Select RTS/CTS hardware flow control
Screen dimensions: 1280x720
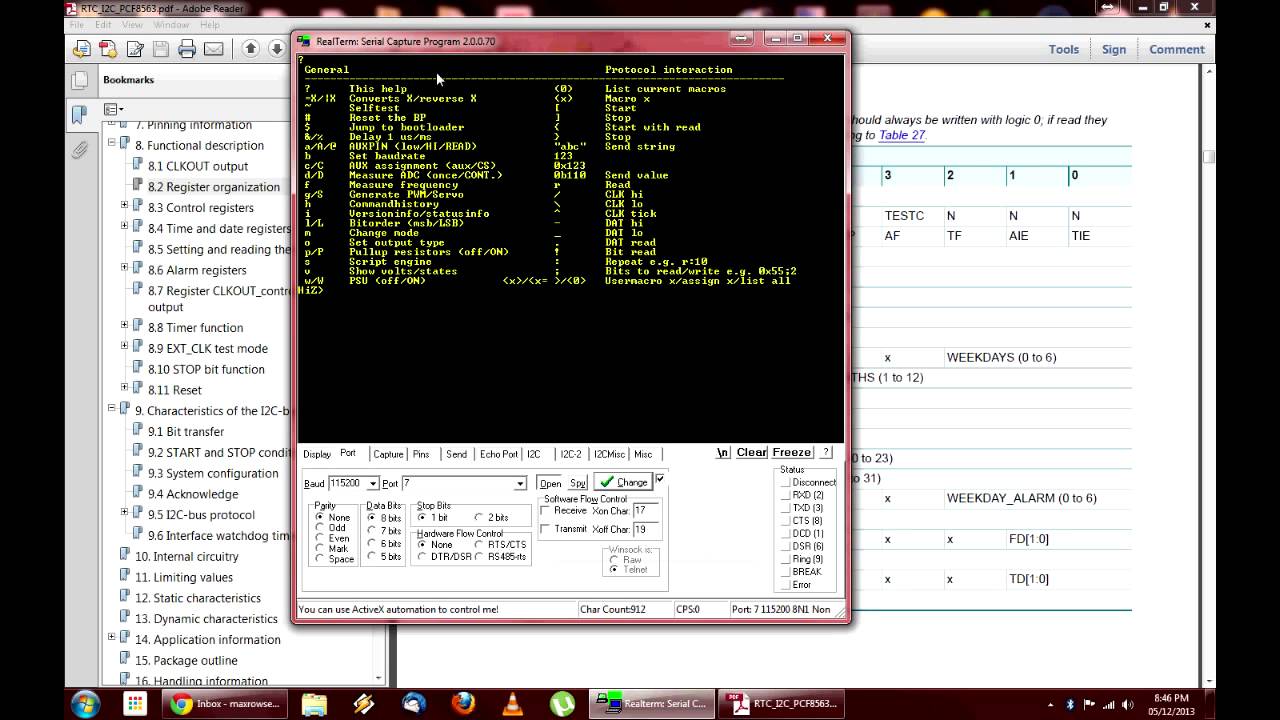(501, 544)
